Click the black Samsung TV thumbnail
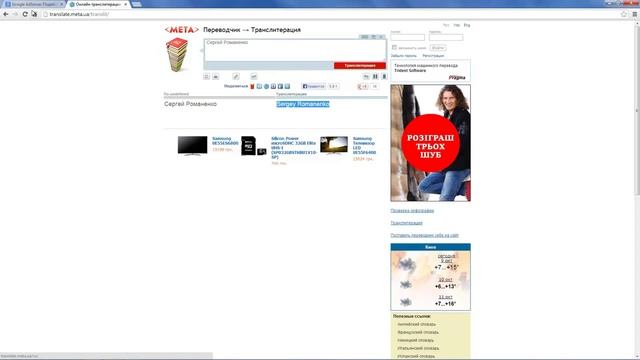 (192, 146)
